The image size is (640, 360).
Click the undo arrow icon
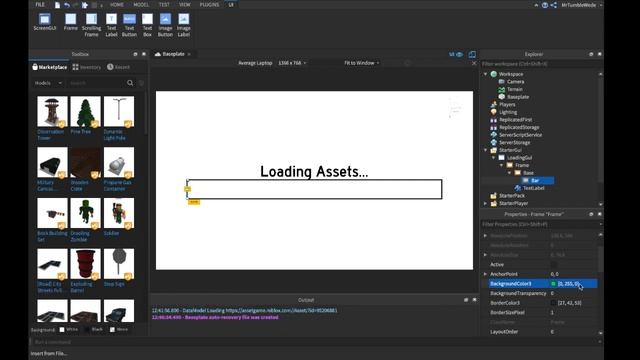click(x=67, y=5)
